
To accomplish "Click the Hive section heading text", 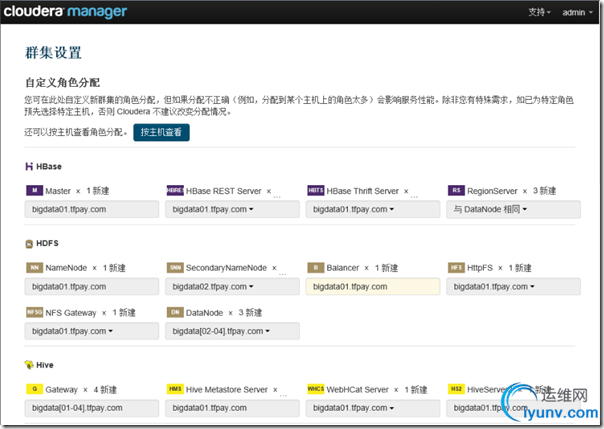I will point(45,365).
